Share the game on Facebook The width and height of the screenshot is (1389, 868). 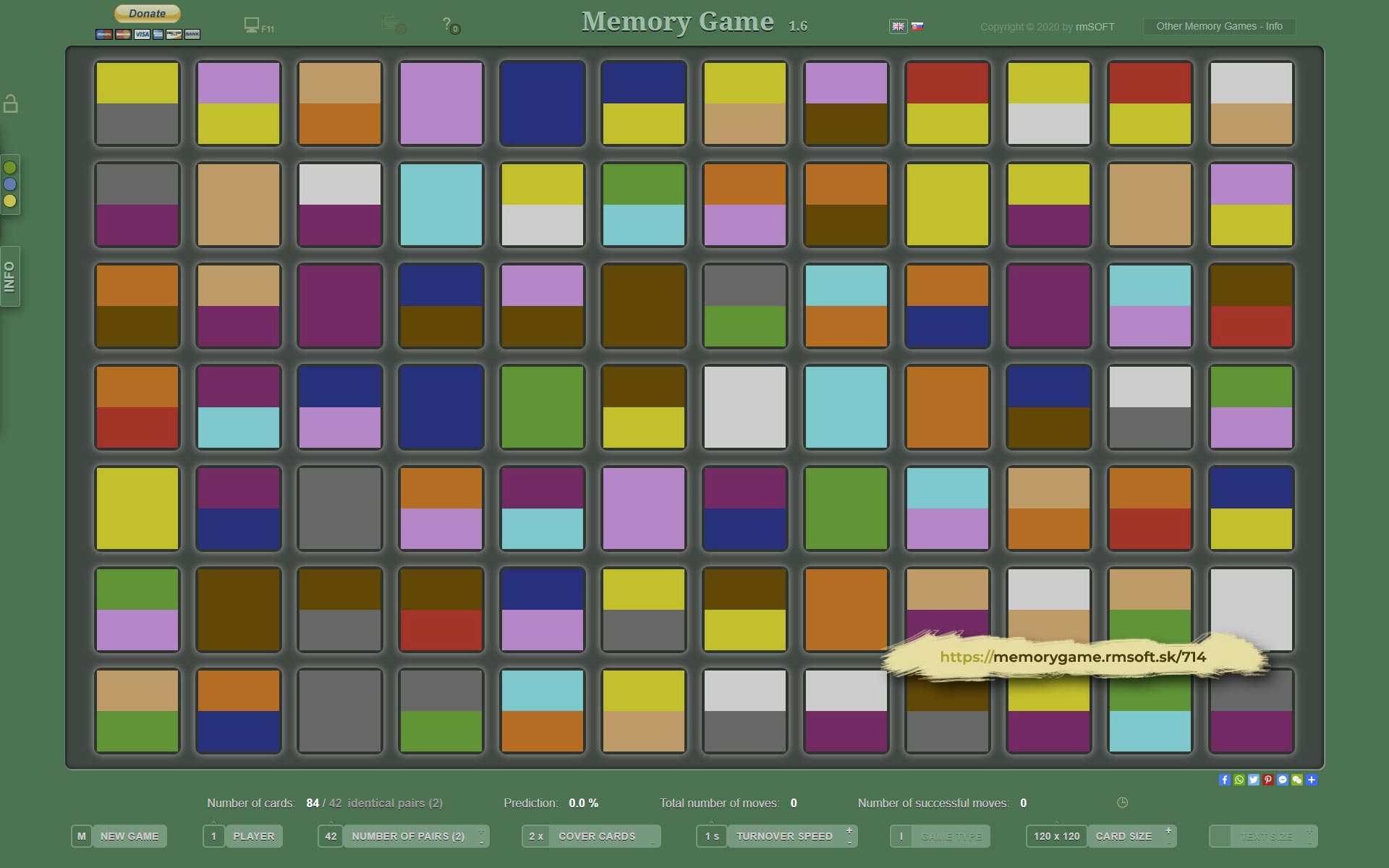(x=1224, y=780)
